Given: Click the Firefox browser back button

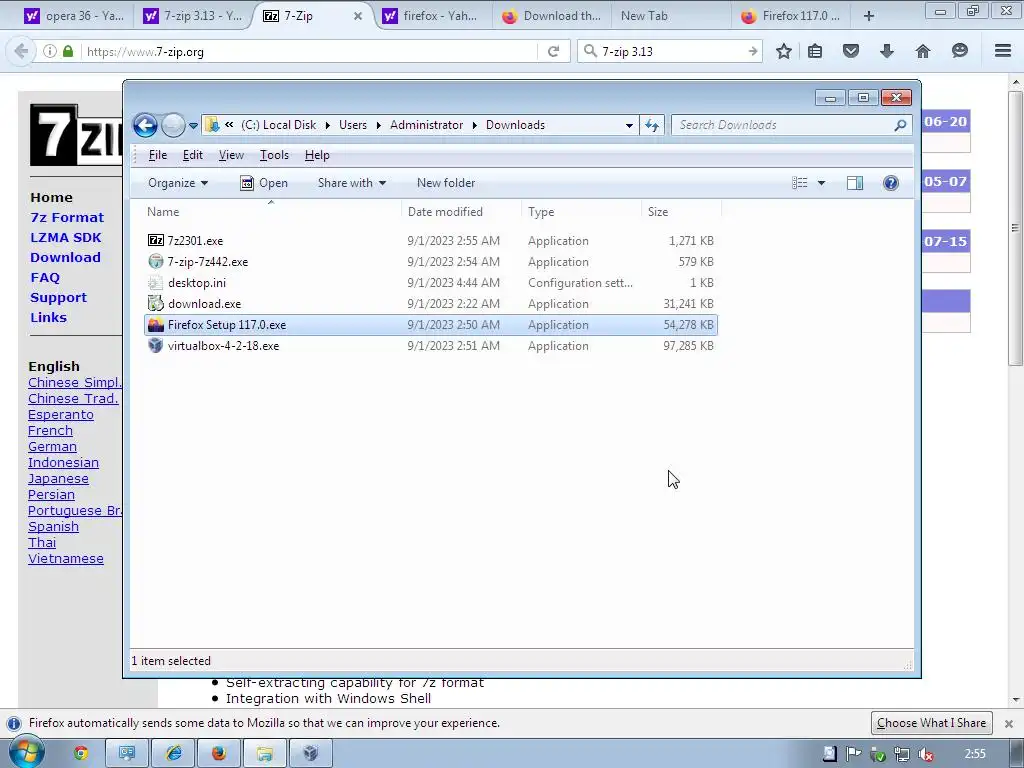Looking at the screenshot, I should pyautogui.click(x=21, y=51).
